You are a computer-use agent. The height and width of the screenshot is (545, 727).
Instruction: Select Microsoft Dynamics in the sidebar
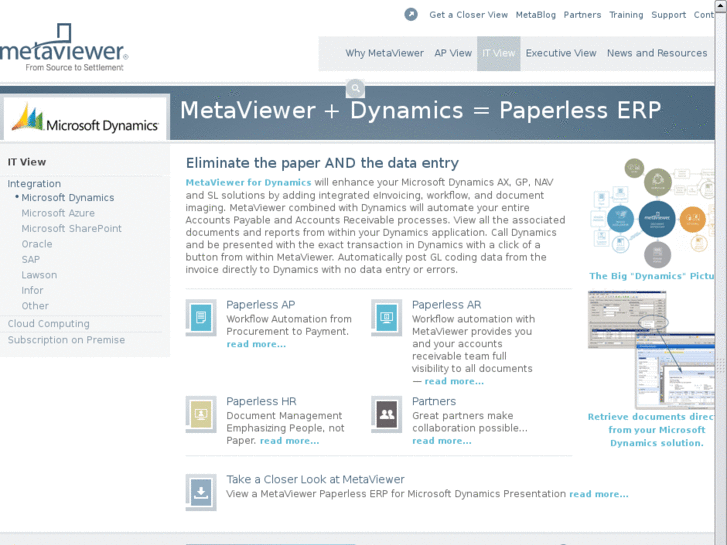point(68,198)
